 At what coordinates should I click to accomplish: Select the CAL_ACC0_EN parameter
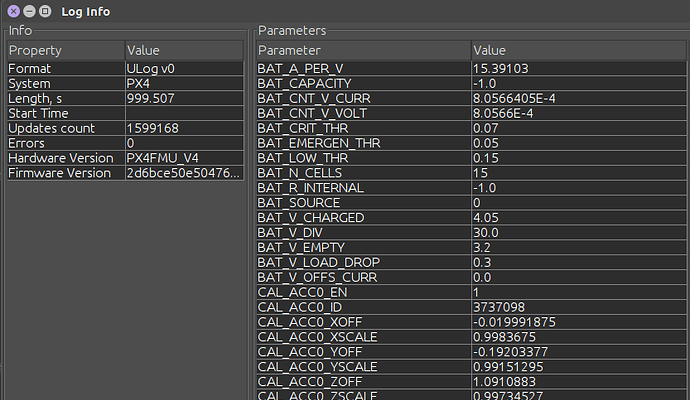coord(363,293)
